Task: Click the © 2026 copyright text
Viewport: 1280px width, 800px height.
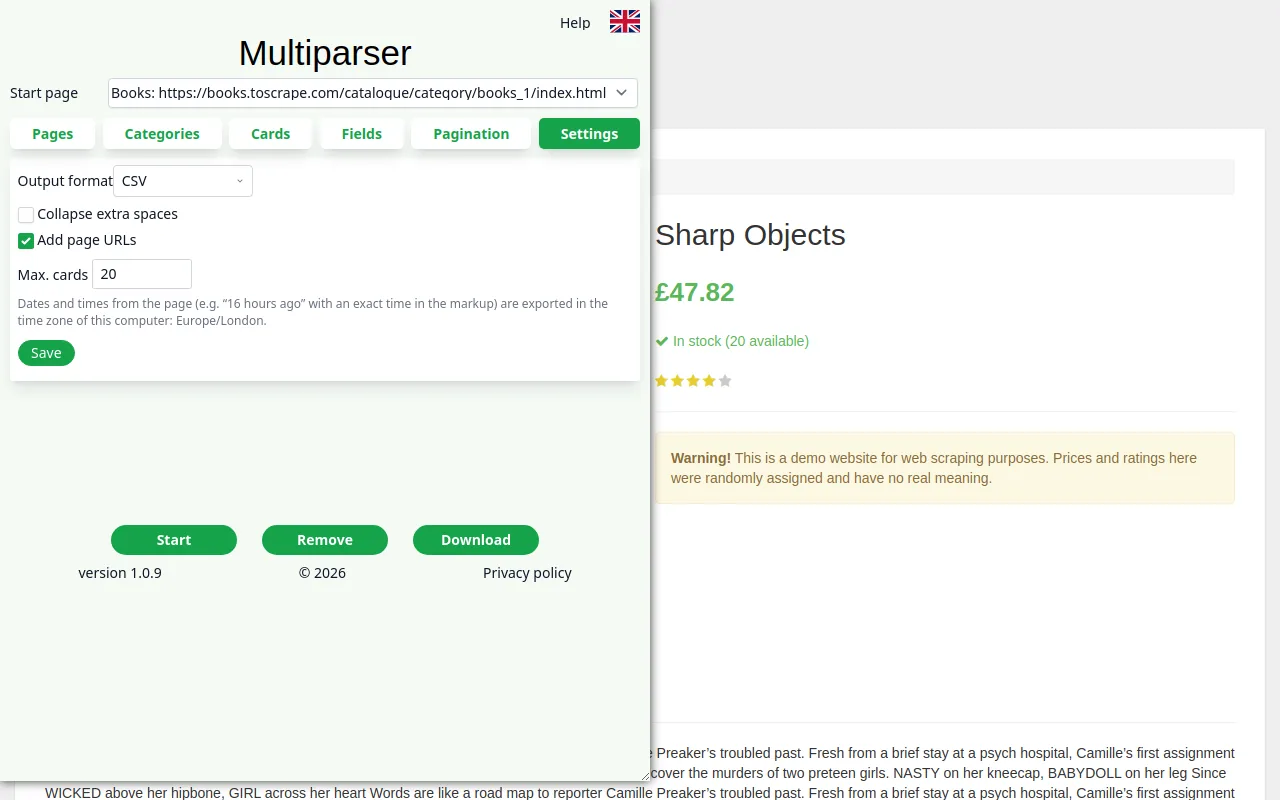Action: tap(322, 573)
